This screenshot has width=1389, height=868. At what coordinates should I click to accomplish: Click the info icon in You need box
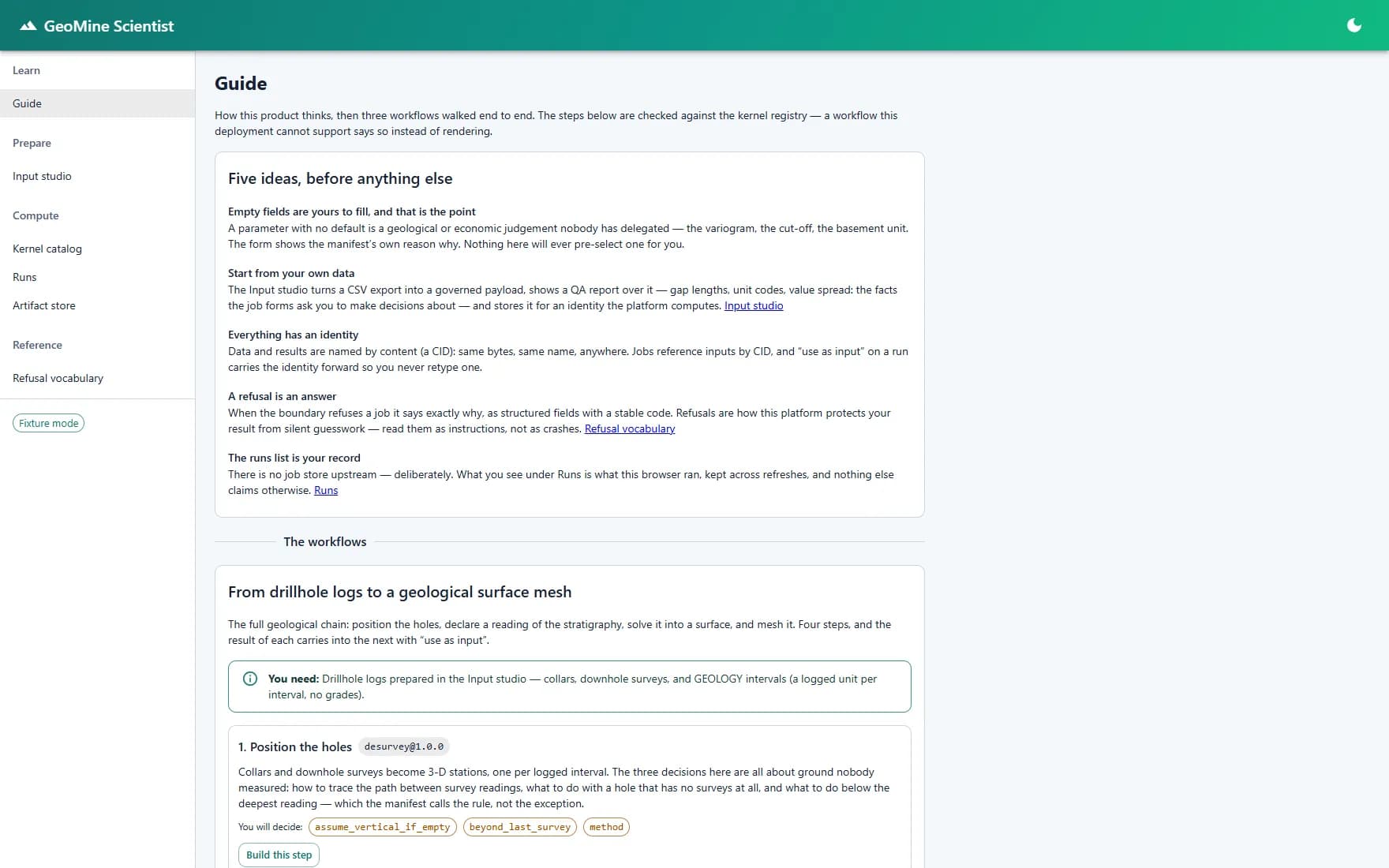pos(250,679)
